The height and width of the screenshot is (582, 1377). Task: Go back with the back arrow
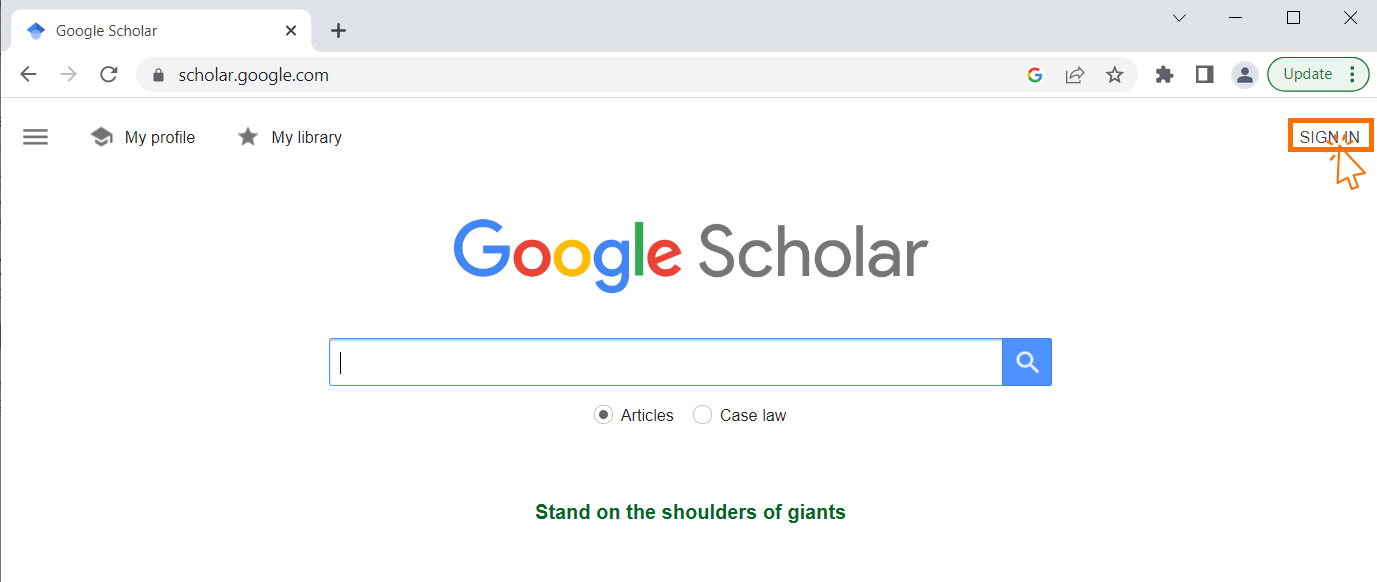pyautogui.click(x=29, y=75)
